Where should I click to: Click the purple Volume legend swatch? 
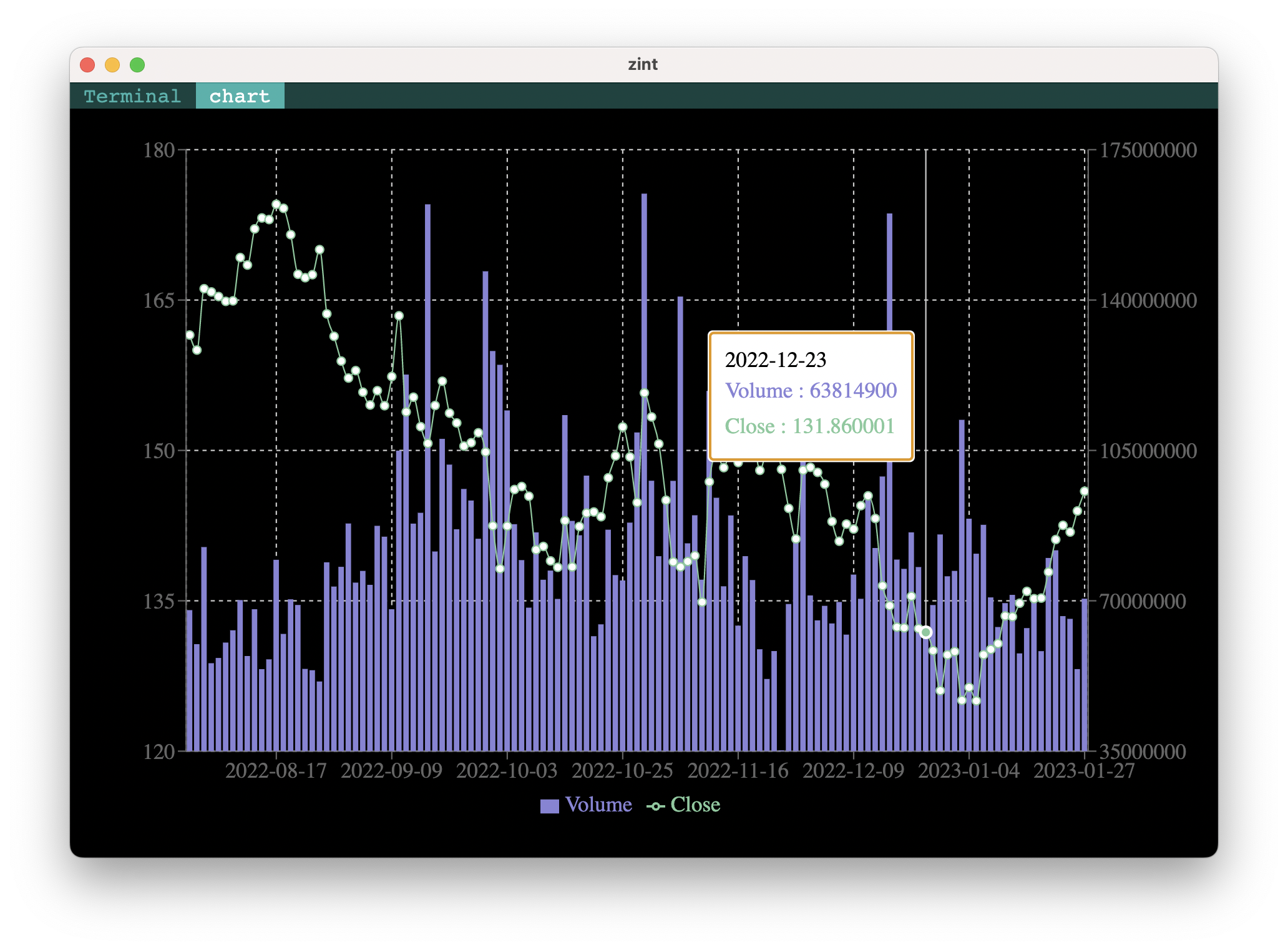coord(549,806)
